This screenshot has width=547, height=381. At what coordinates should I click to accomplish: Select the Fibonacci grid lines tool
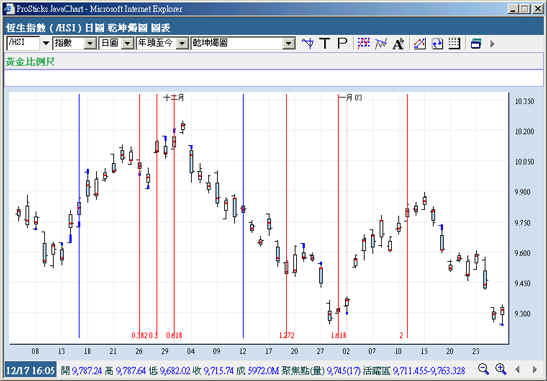[x=364, y=44]
